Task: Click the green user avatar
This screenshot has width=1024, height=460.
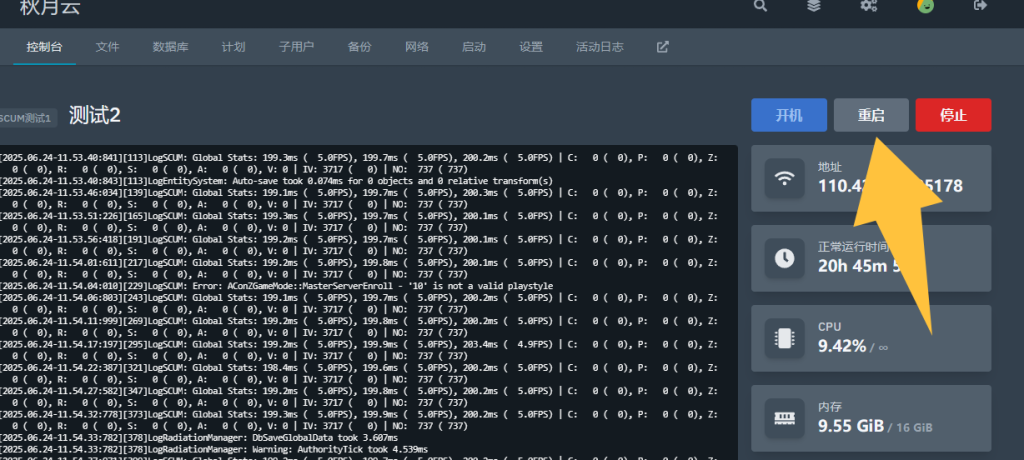Action: [926, 6]
